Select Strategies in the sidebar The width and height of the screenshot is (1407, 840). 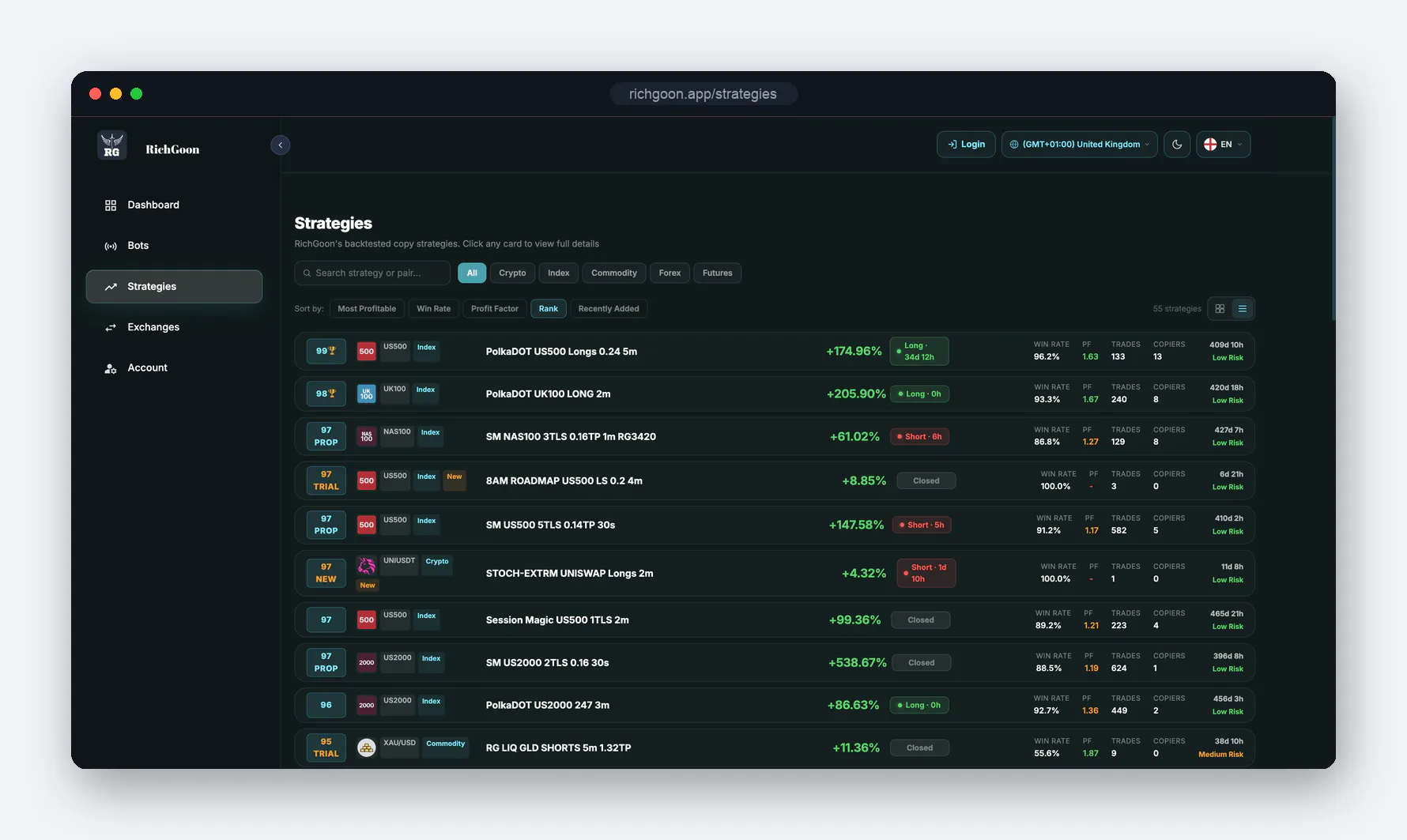click(174, 286)
